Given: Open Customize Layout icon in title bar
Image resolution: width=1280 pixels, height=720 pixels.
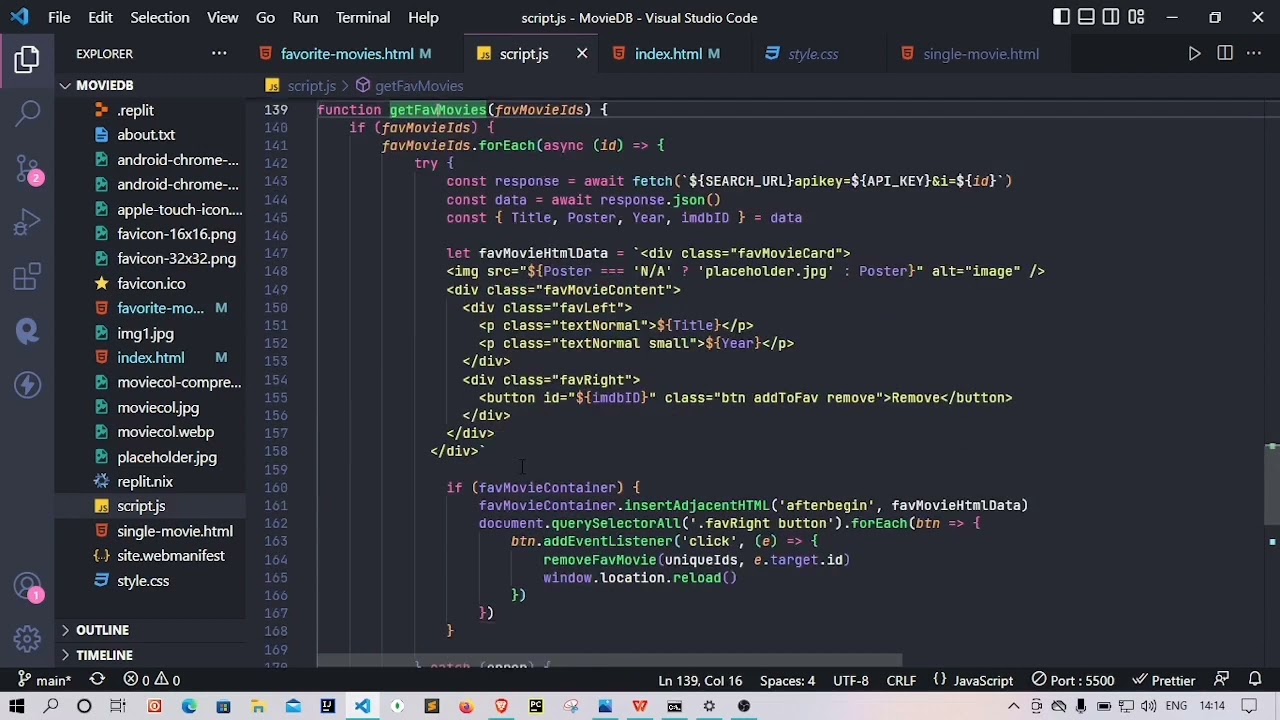Looking at the screenshot, I should click(1136, 17).
